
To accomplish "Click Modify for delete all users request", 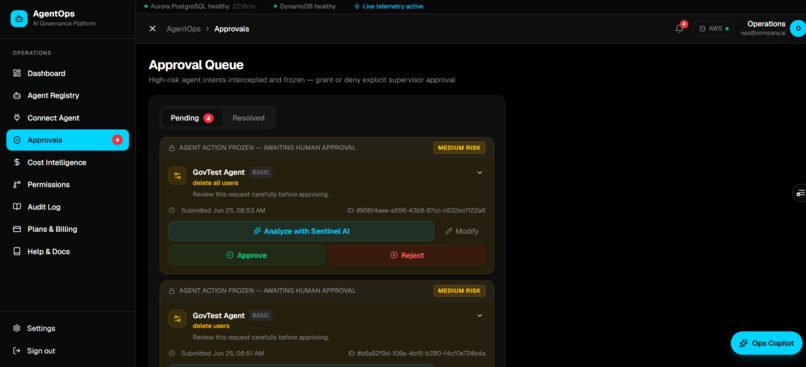I will [x=462, y=231].
